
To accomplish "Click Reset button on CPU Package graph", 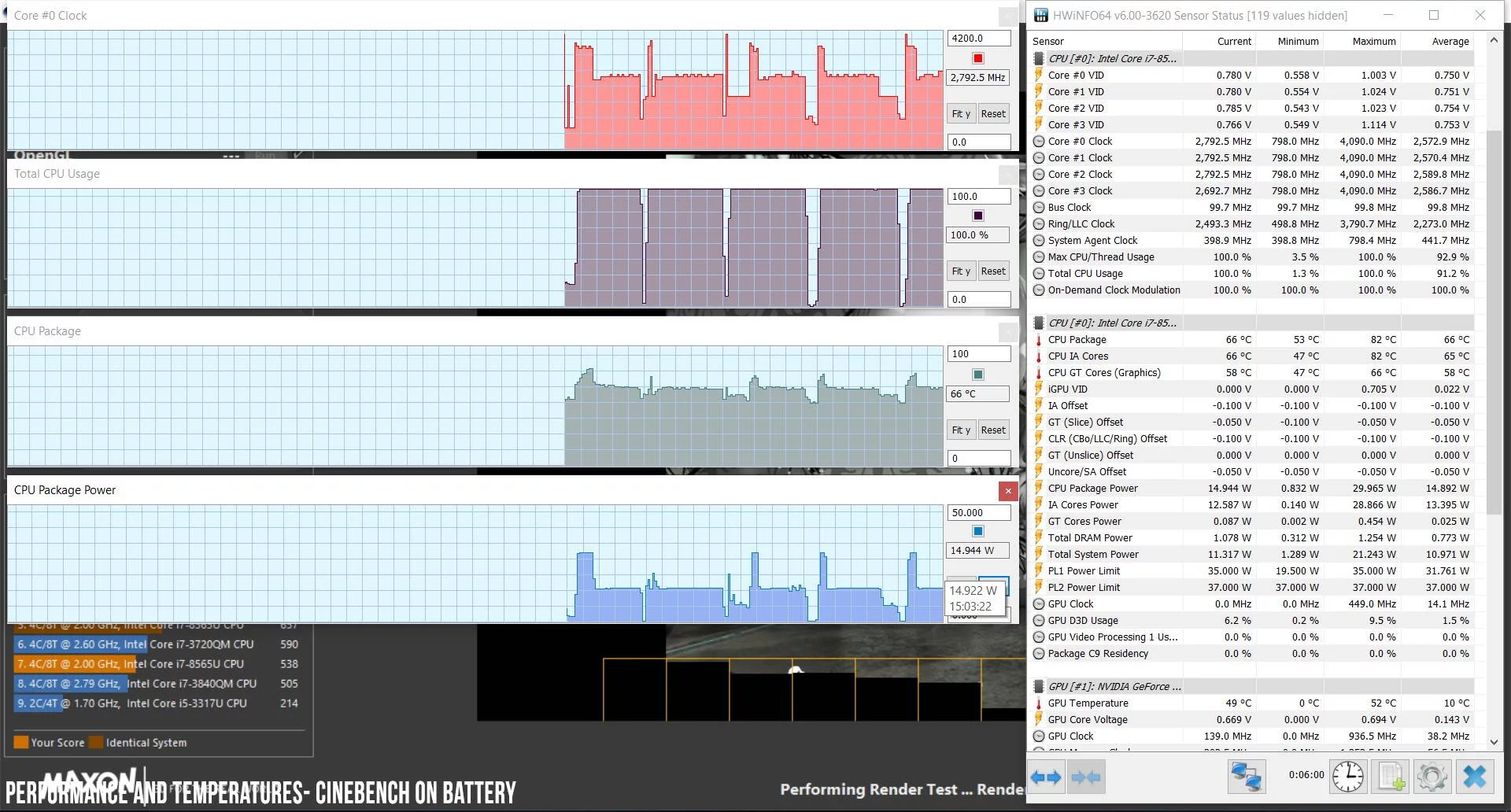I will coord(993,430).
